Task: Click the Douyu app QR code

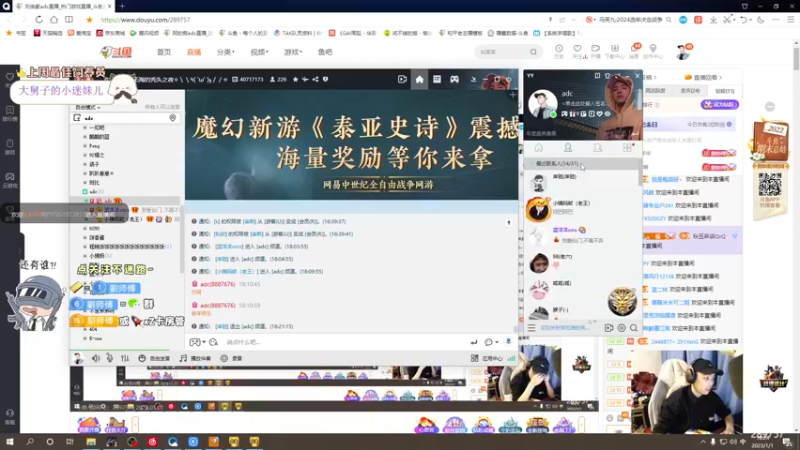Action: pos(770,184)
